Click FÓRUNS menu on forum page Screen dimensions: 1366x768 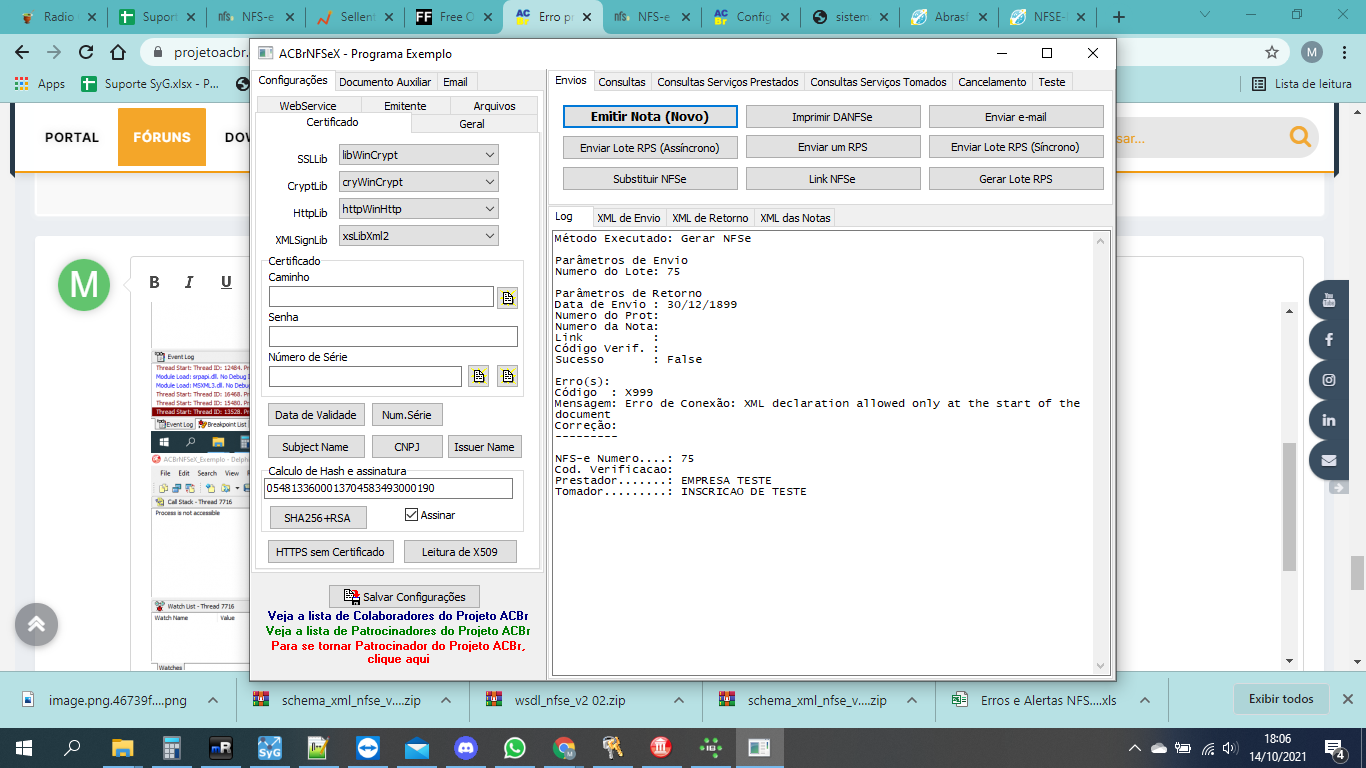[162, 137]
